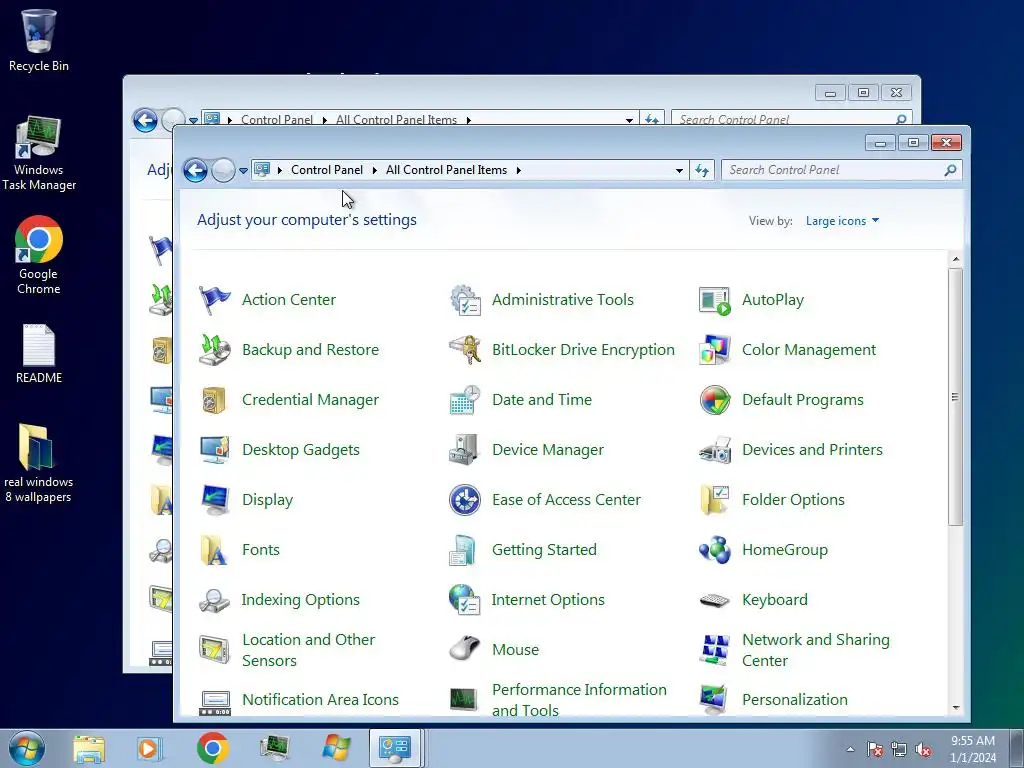Show hidden icons in the system tray
The width and height of the screenshot is (1024, 768).
(x=850, y=749)
